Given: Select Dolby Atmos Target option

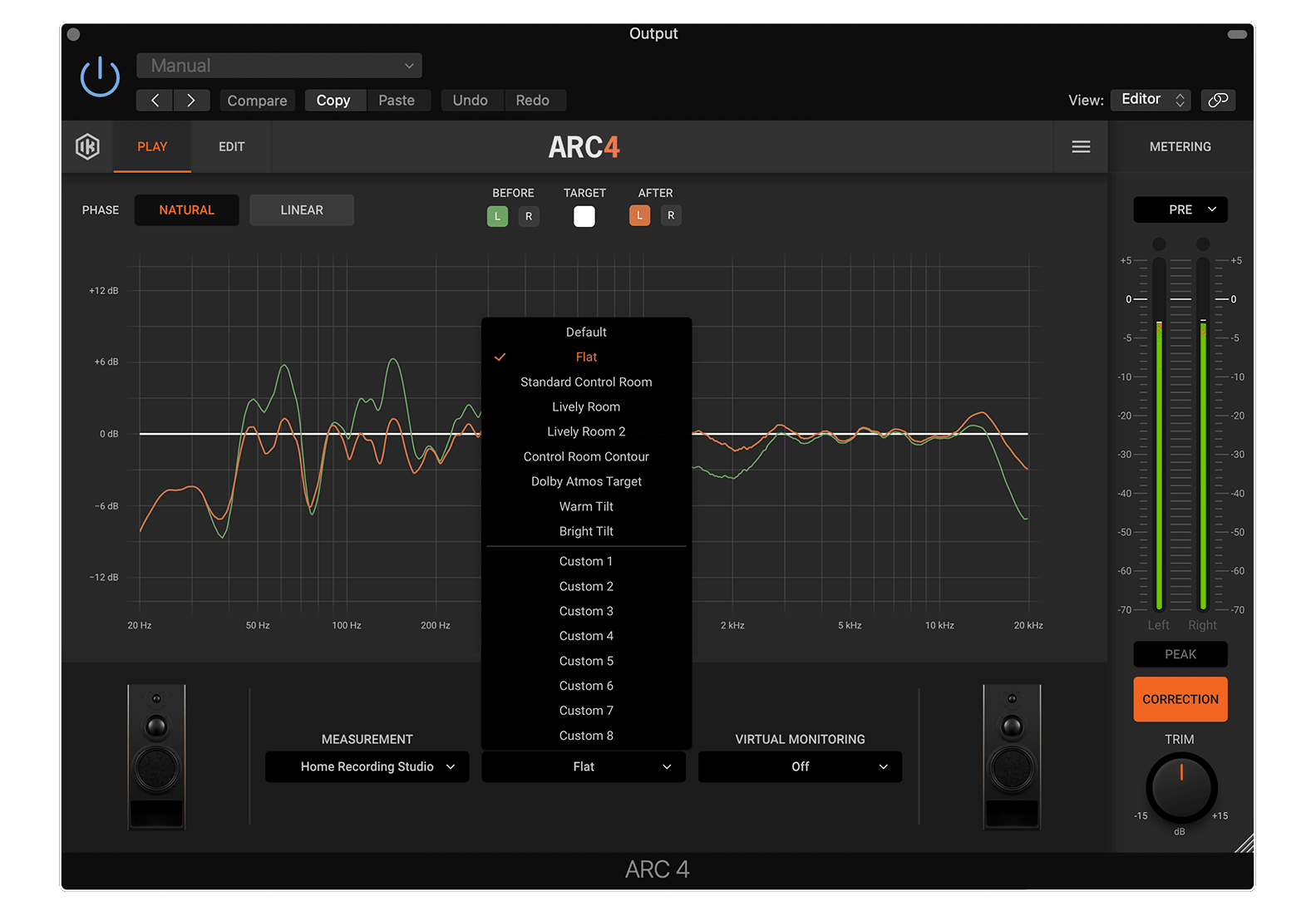Looking at the screenshot, I should coord(586,482).
